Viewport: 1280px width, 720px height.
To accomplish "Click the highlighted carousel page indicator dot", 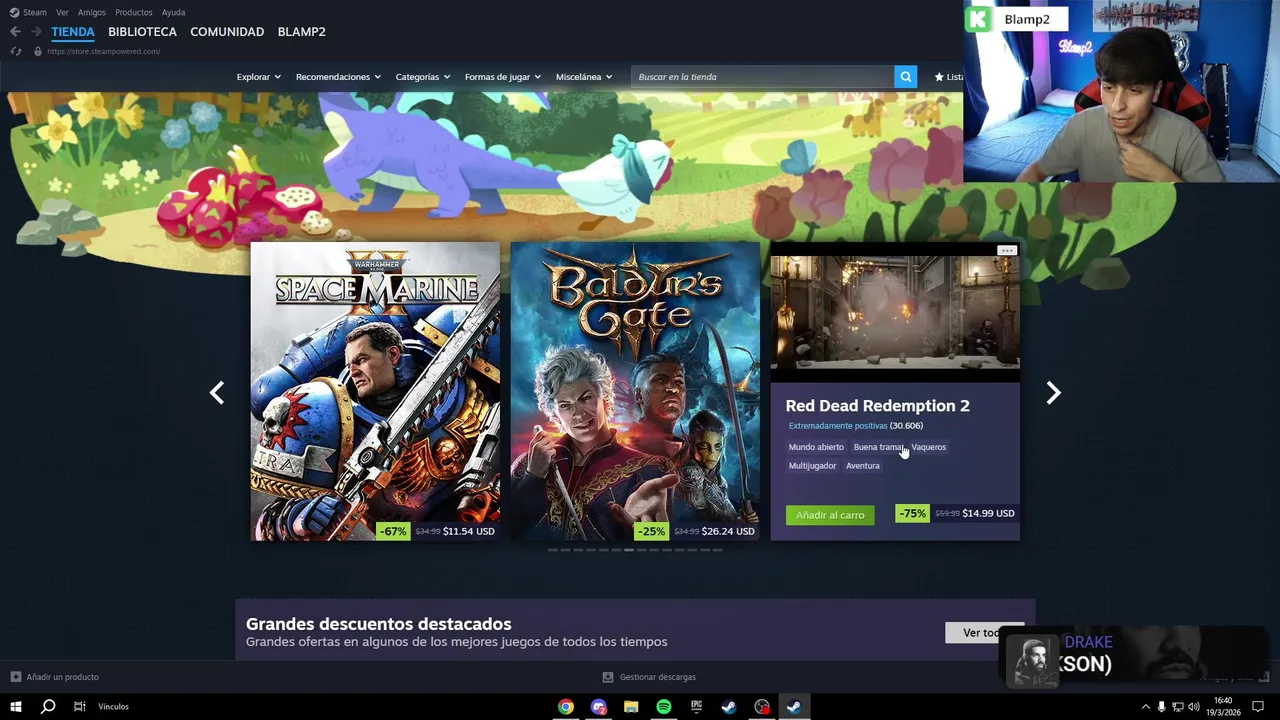I will pyautogui.click(x=628, y=550).
